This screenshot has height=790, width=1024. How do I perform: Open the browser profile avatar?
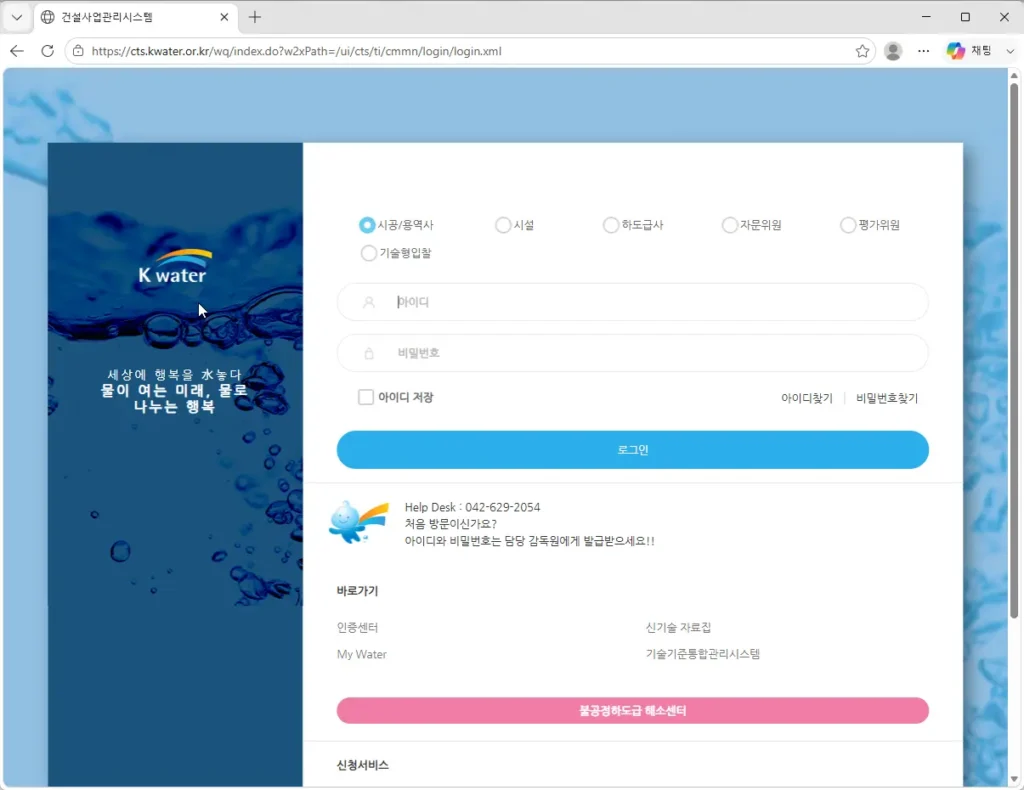click(893, 51)
